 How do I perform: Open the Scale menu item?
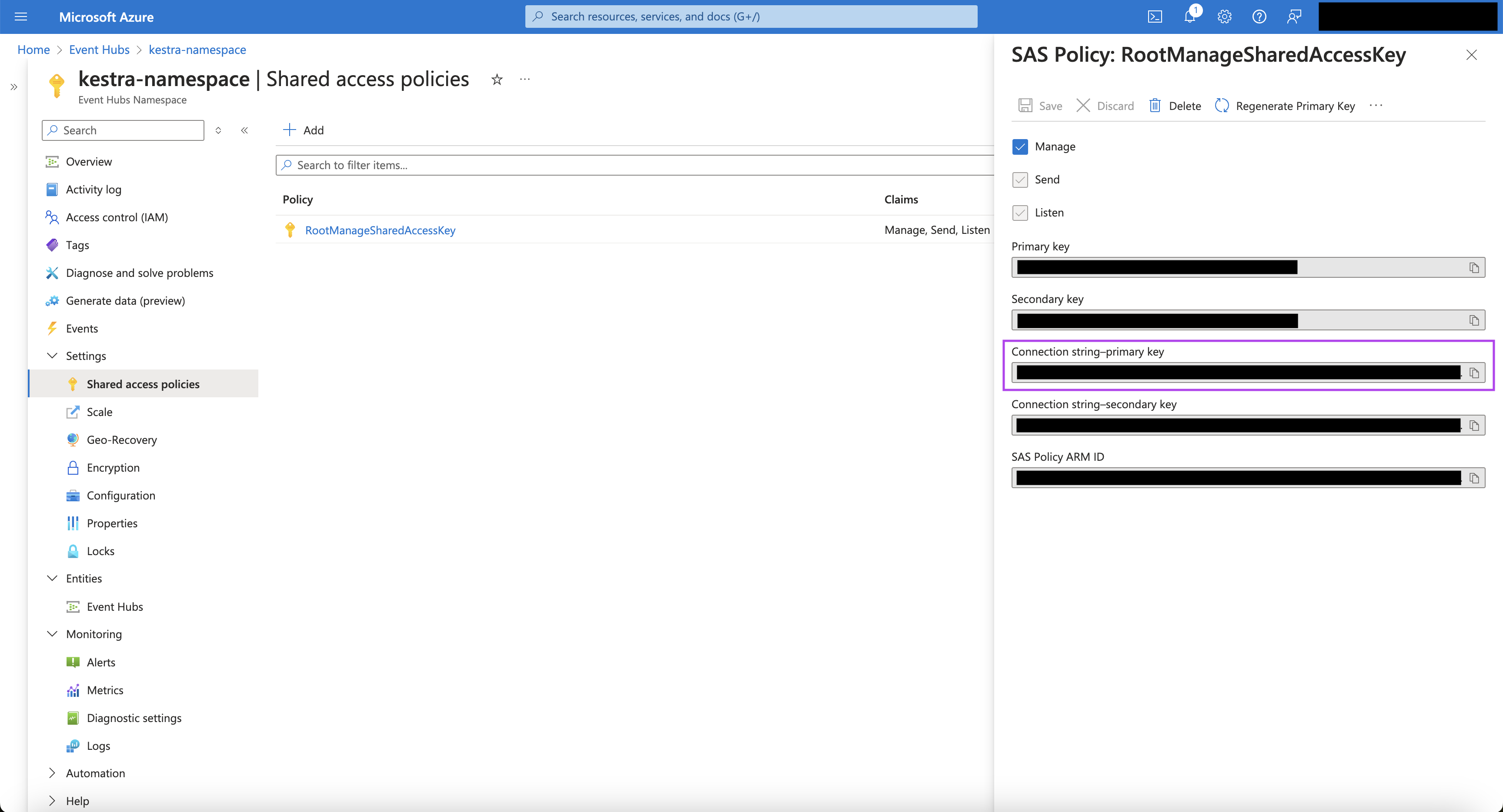[x=99, y=412]
